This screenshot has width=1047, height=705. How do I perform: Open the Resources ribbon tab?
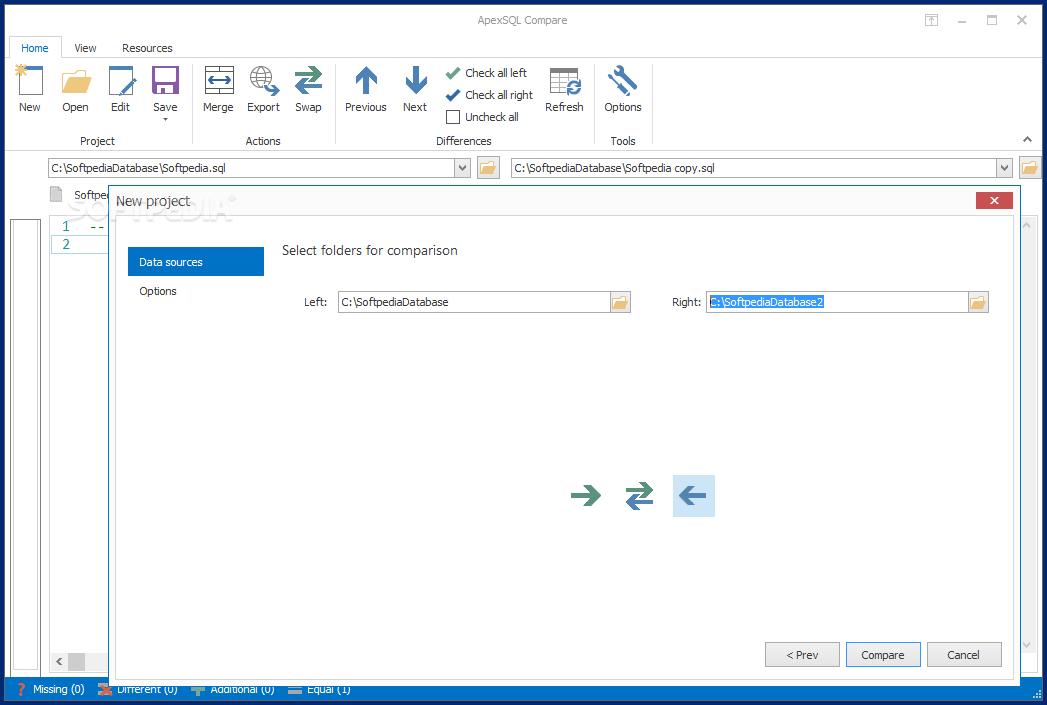pos(147,48)
